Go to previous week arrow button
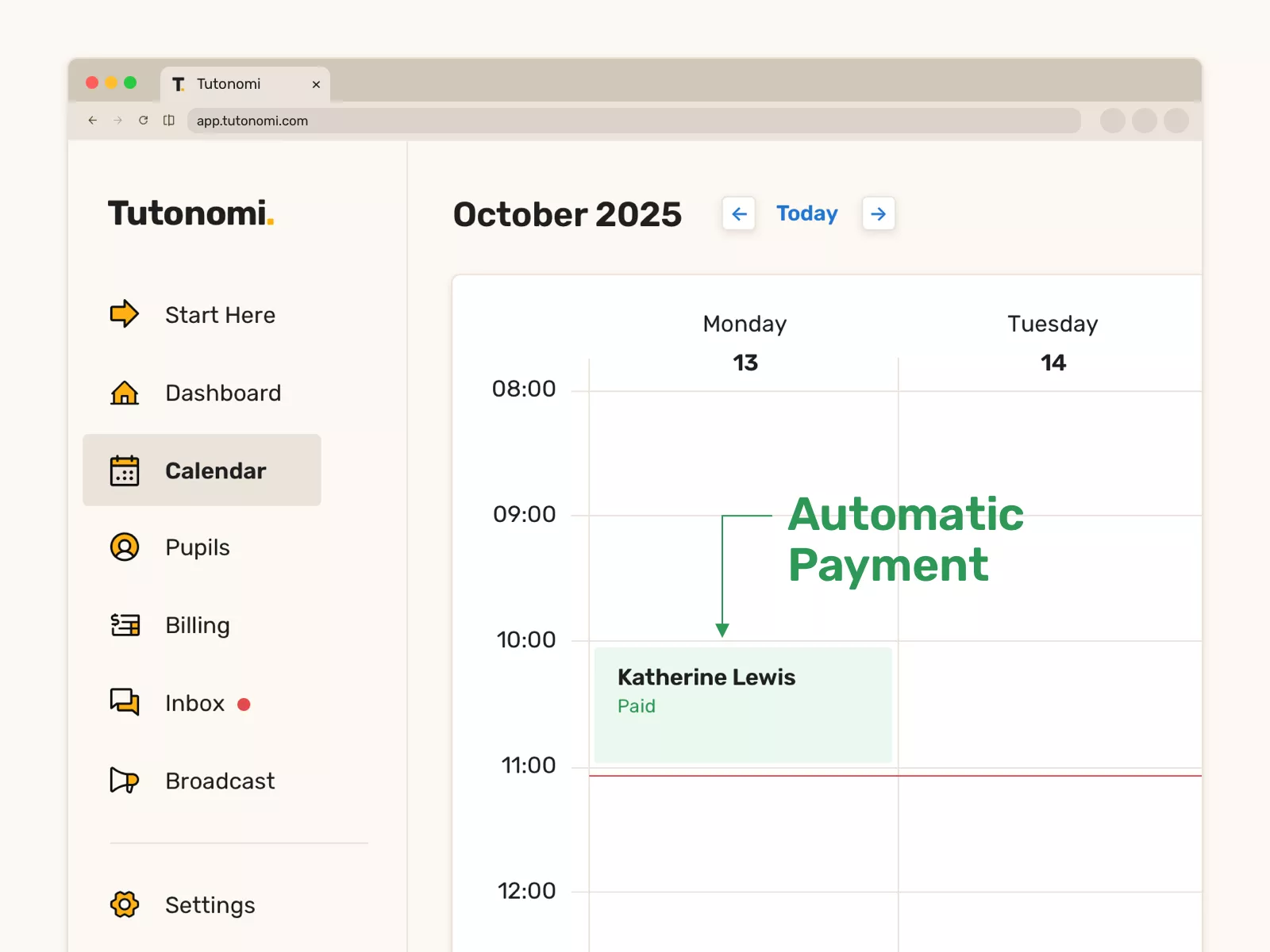This screenshot has width=1270, height=952. (x=739, y=213)
